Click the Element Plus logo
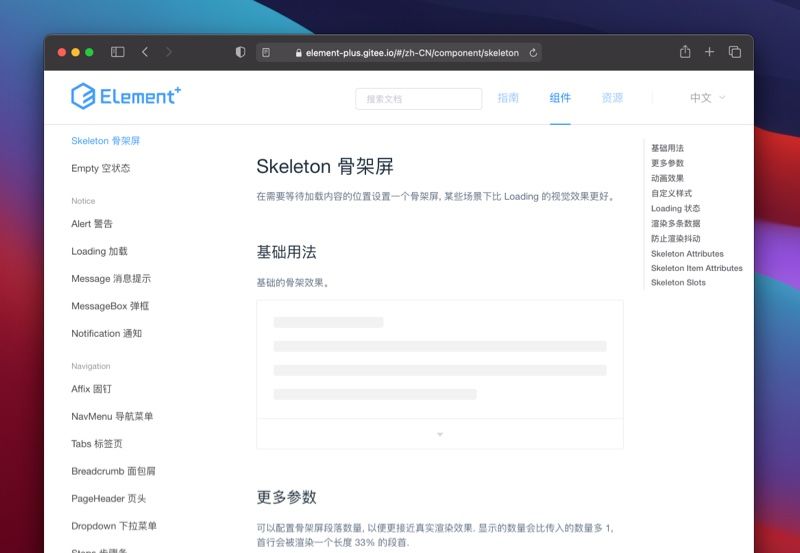 [x=126, y=96]
